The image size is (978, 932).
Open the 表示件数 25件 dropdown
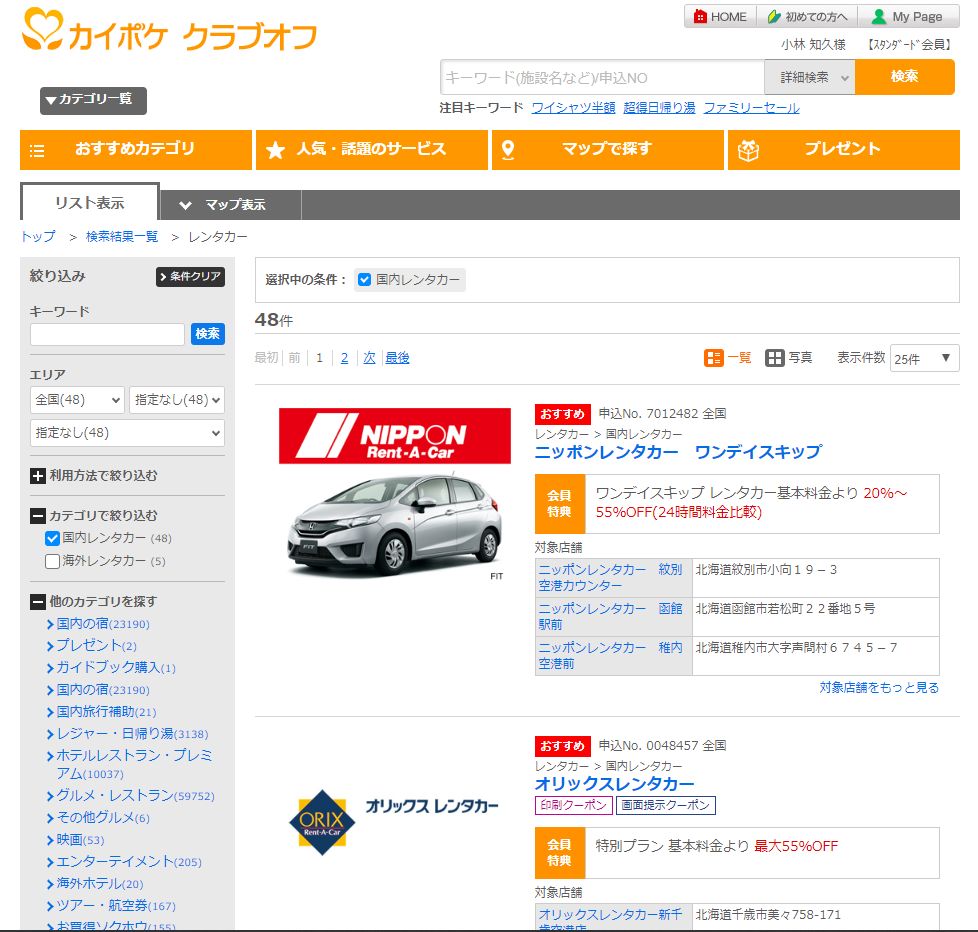(924, 358)
